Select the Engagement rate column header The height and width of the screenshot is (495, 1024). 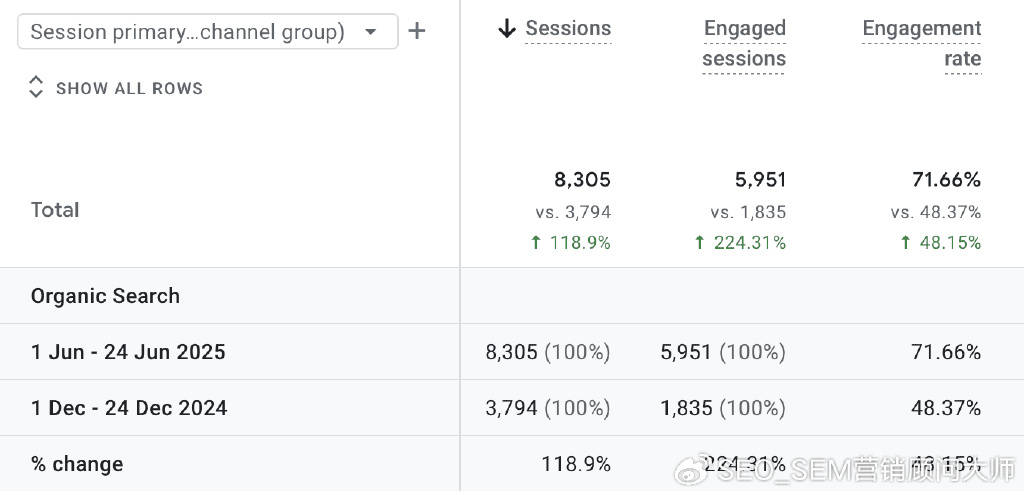click(x=921, y=43)
